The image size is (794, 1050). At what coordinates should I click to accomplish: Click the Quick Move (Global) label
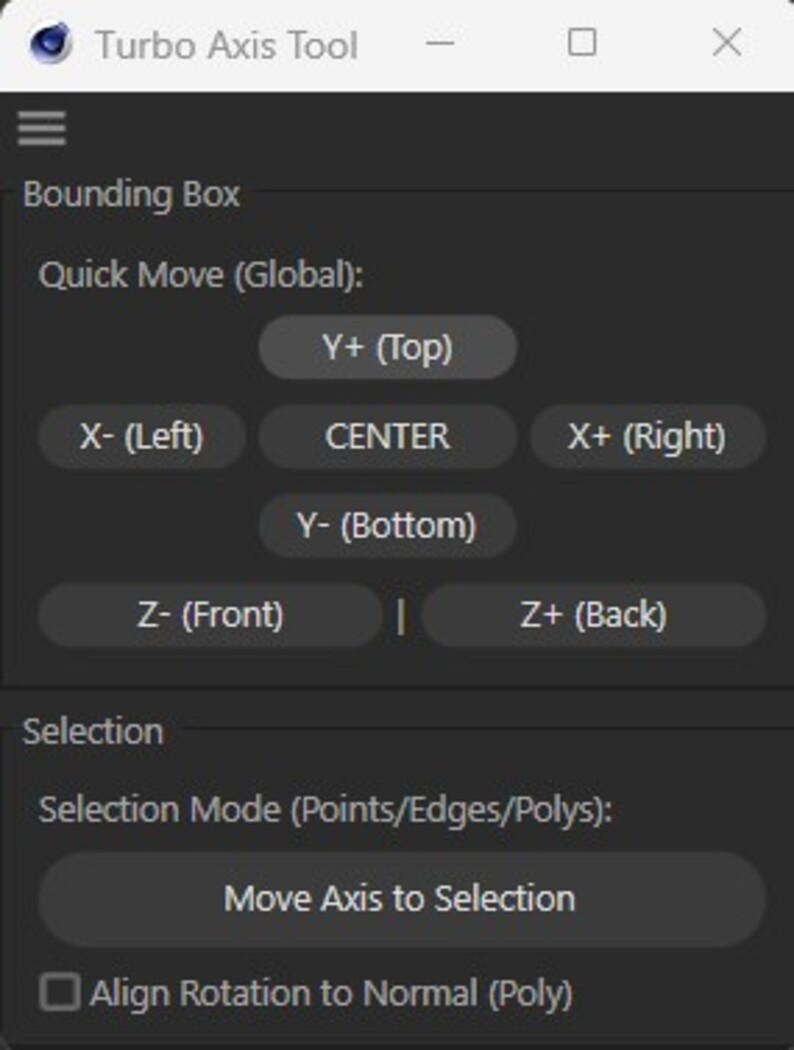pos(201,275)
